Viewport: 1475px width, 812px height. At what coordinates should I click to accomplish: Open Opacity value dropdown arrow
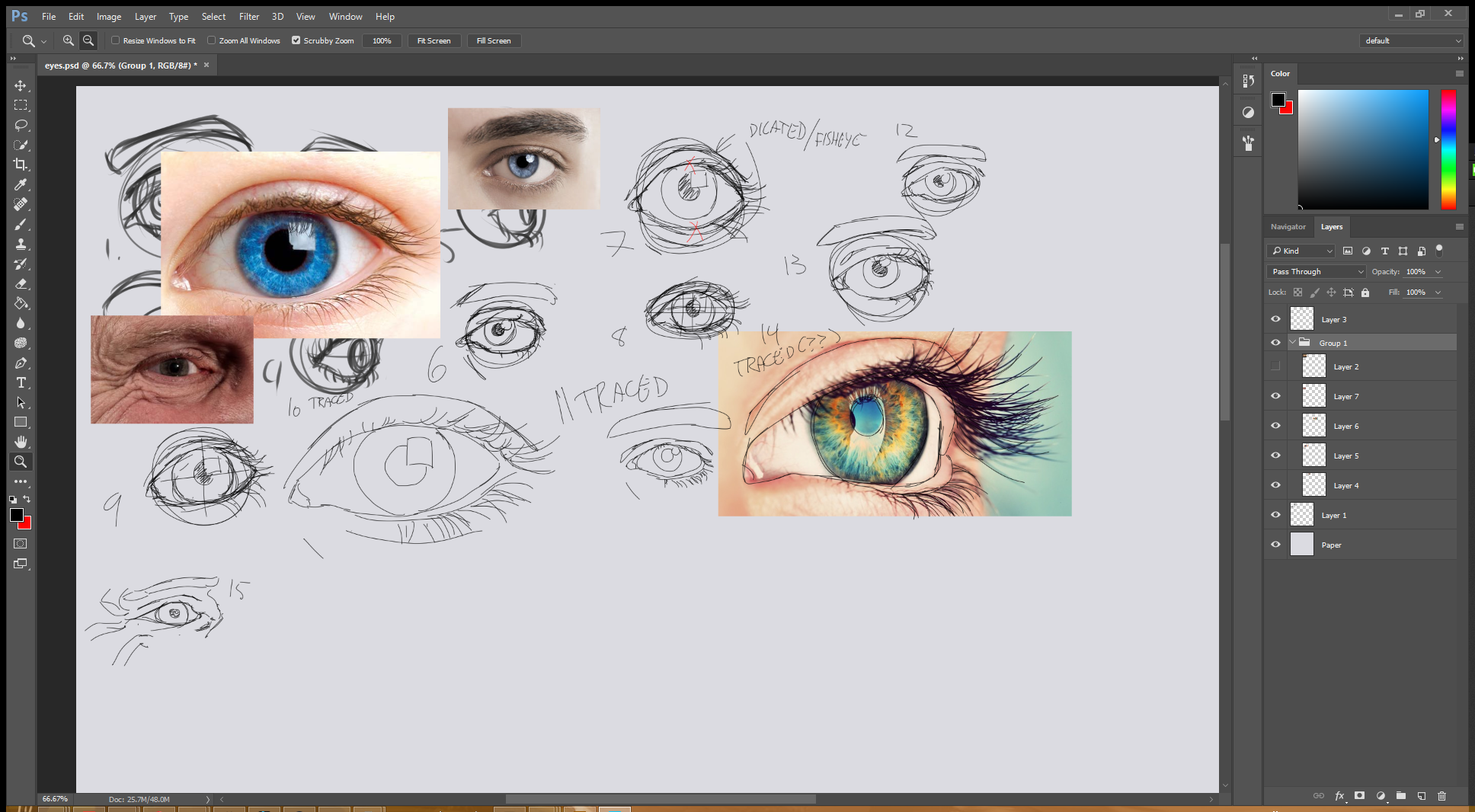tap(1438, 272)
